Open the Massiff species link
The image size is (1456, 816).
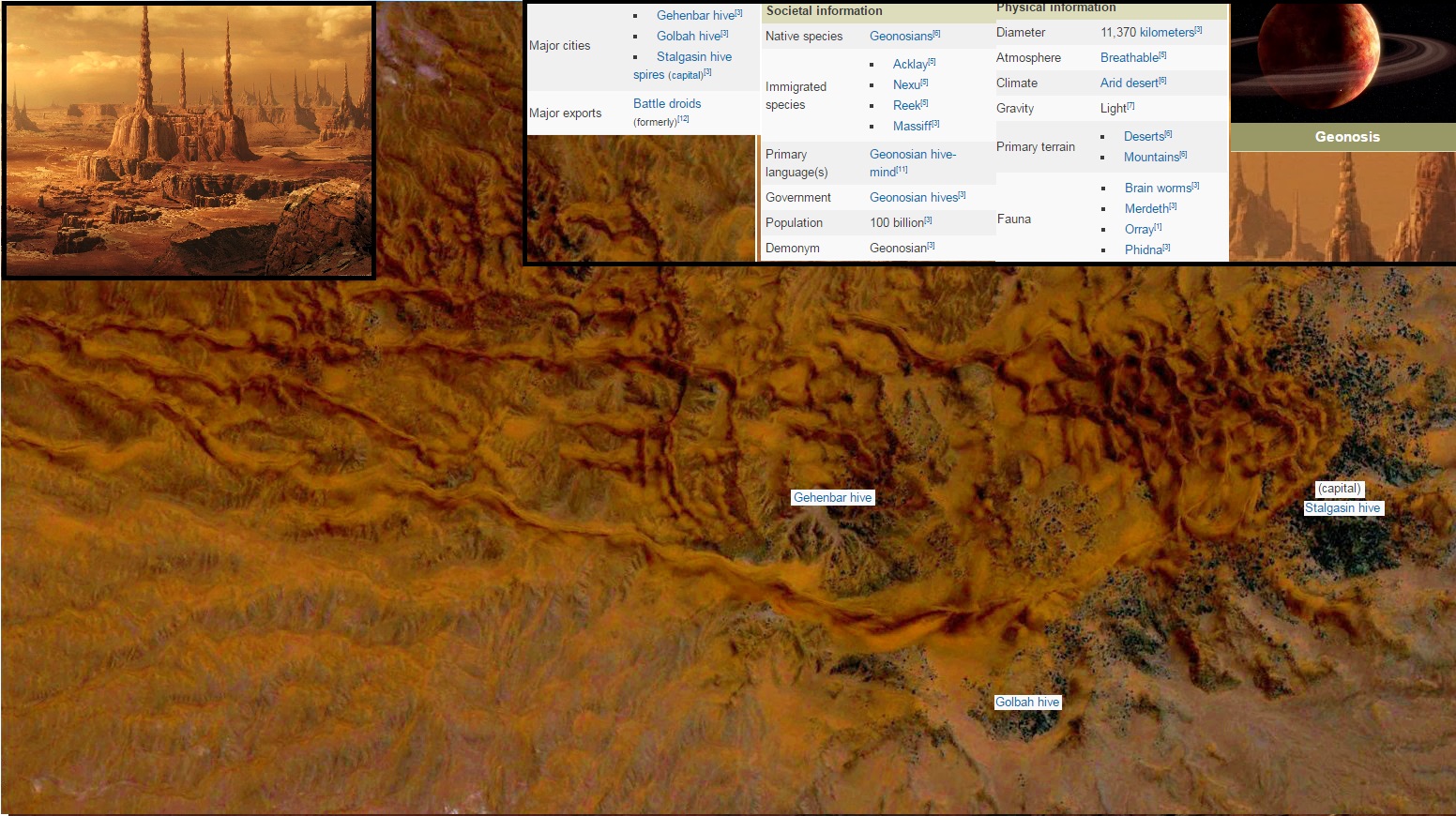tap(912, 127)
